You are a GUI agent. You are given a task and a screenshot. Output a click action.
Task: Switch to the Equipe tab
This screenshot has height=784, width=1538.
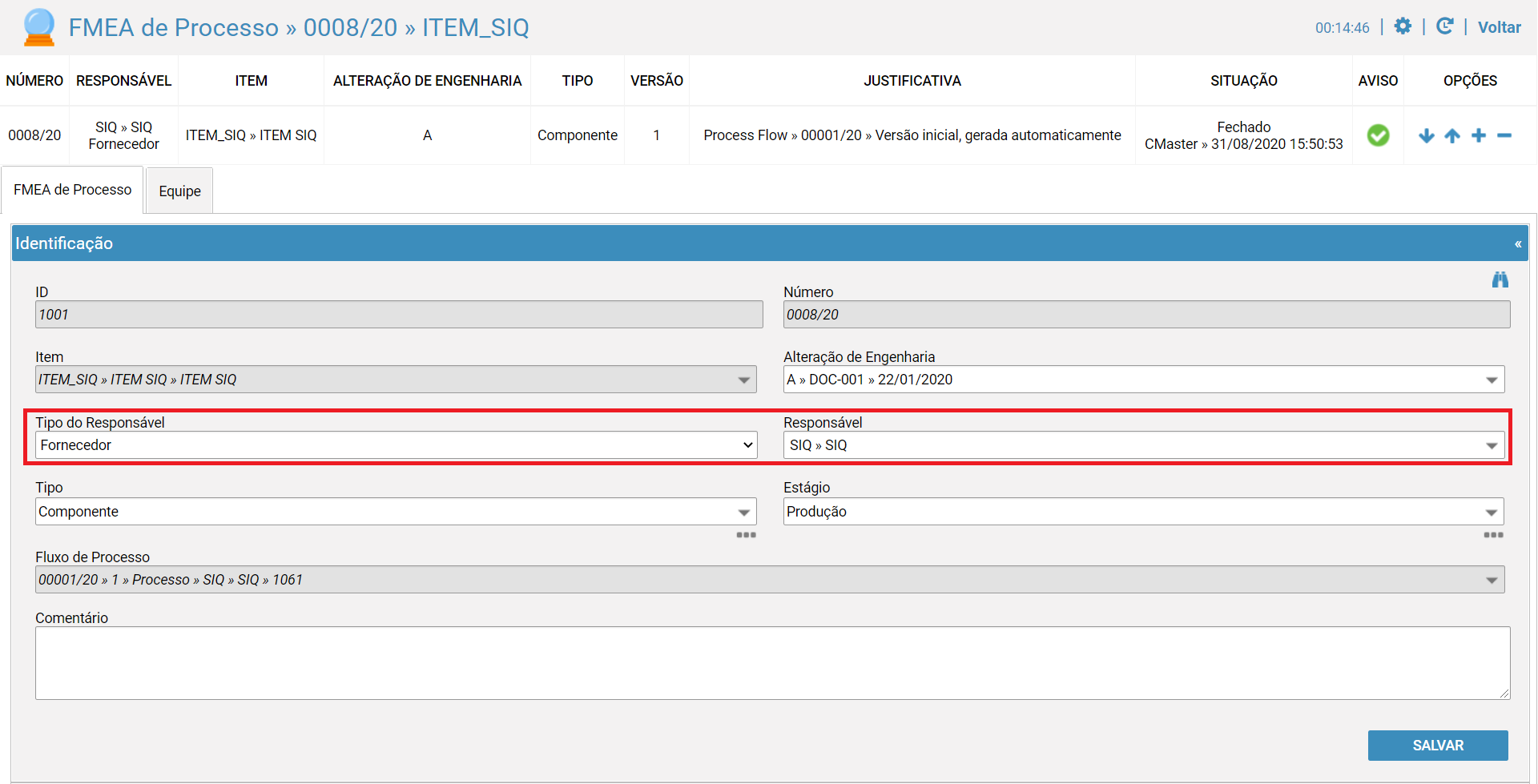point(179,191)
